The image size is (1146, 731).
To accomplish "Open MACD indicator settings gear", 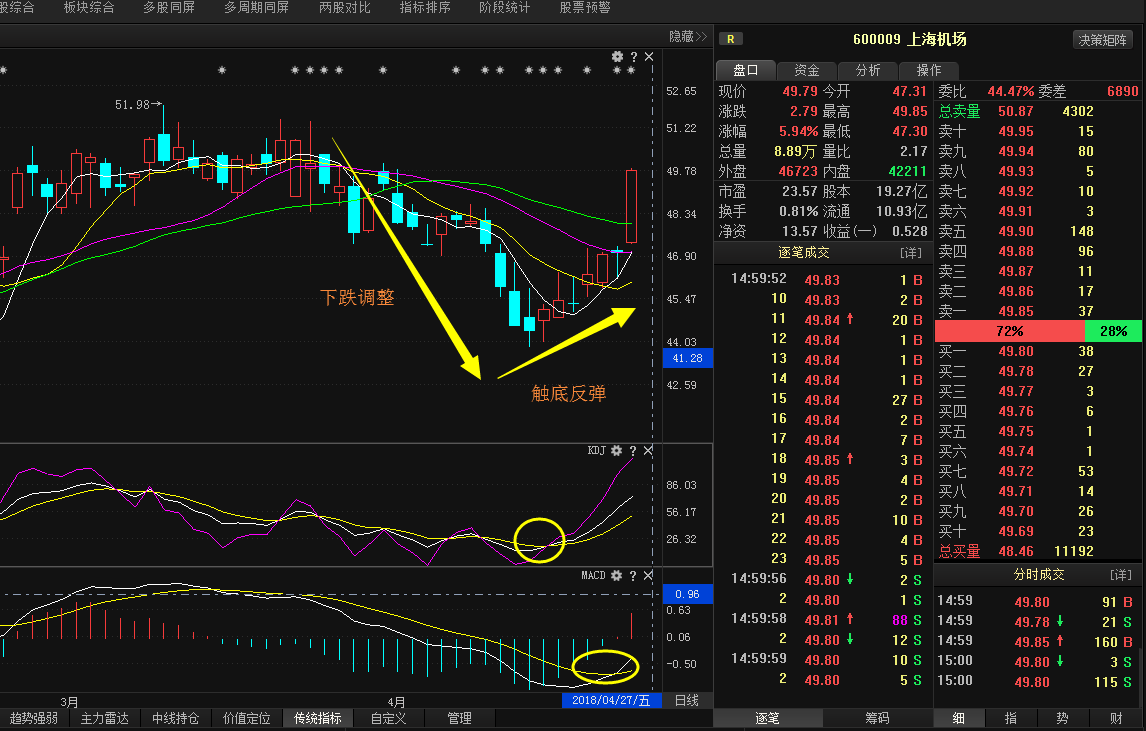I will pyautogui.click(x=617, y=576).
